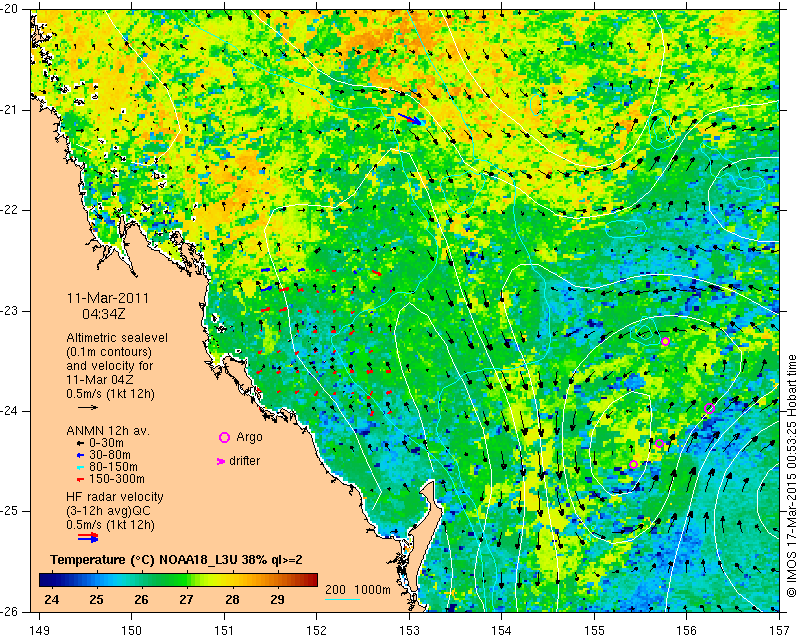
Task: Click the '200 1000m' bathymetry label
Action: pyautogui.click(x=358, y=589)
